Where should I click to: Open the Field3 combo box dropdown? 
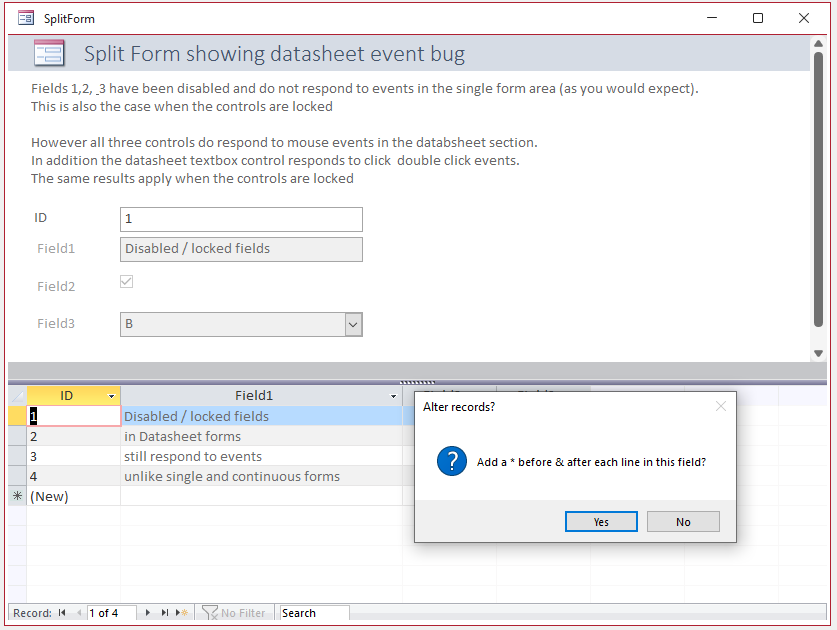point(353,325)
